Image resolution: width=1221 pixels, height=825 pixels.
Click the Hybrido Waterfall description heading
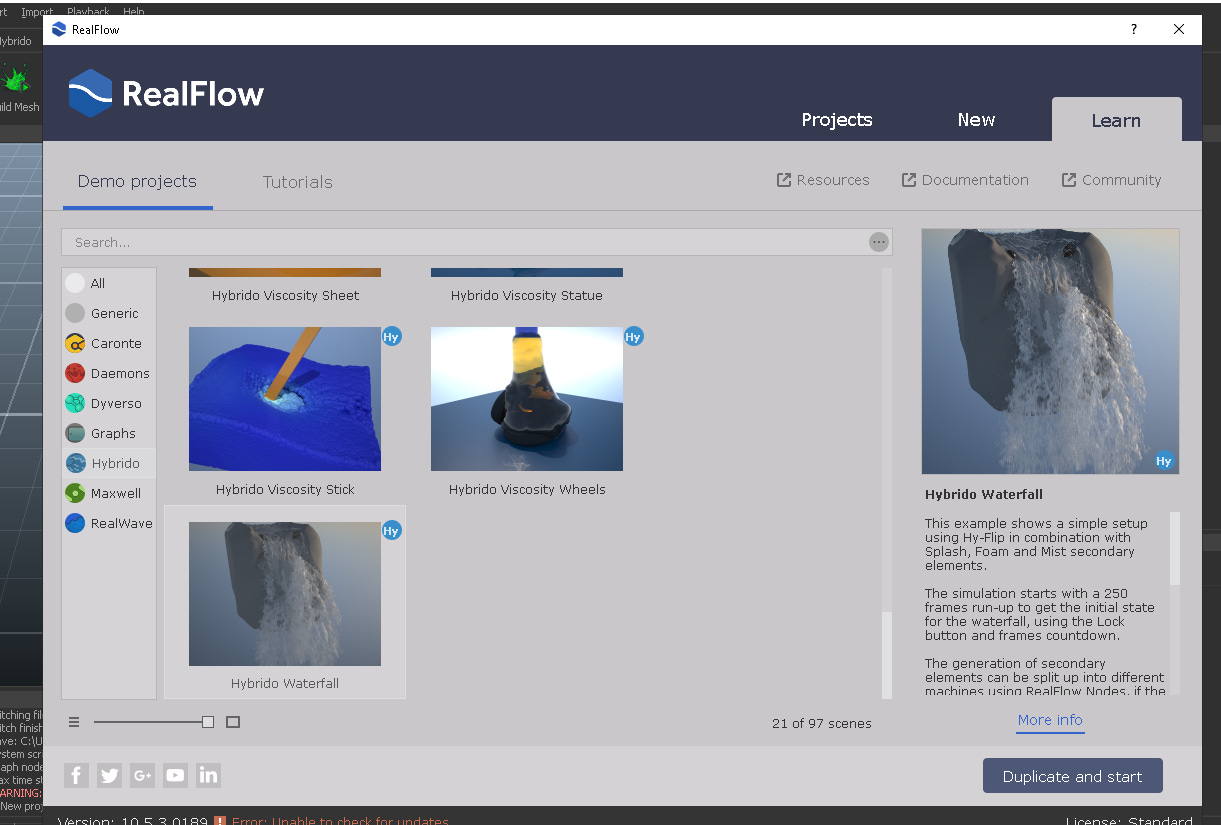[984, 494]
